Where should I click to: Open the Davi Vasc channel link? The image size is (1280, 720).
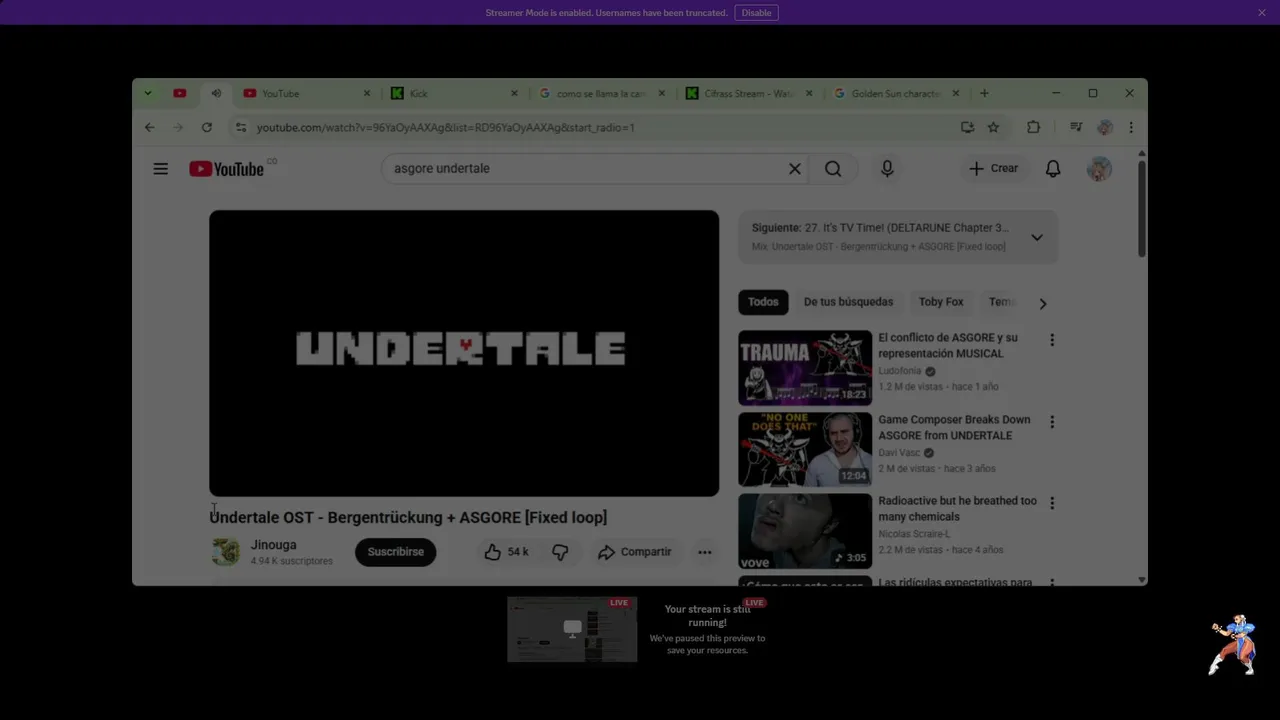[899, 453]
